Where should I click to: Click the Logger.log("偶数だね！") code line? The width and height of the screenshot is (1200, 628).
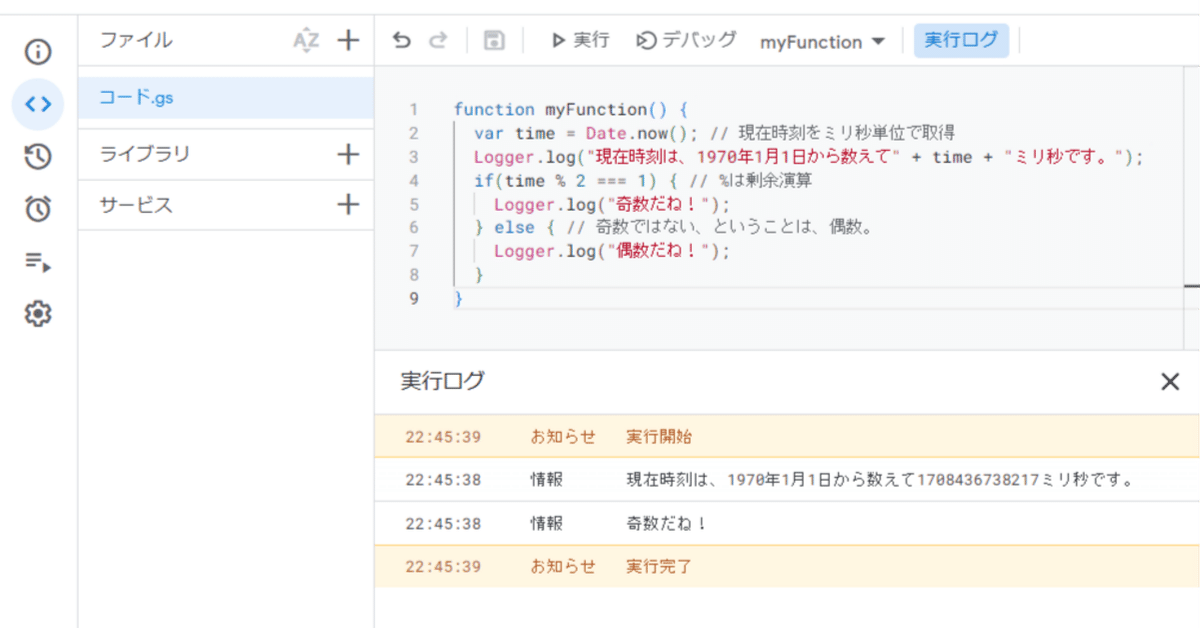click(612, 252)
